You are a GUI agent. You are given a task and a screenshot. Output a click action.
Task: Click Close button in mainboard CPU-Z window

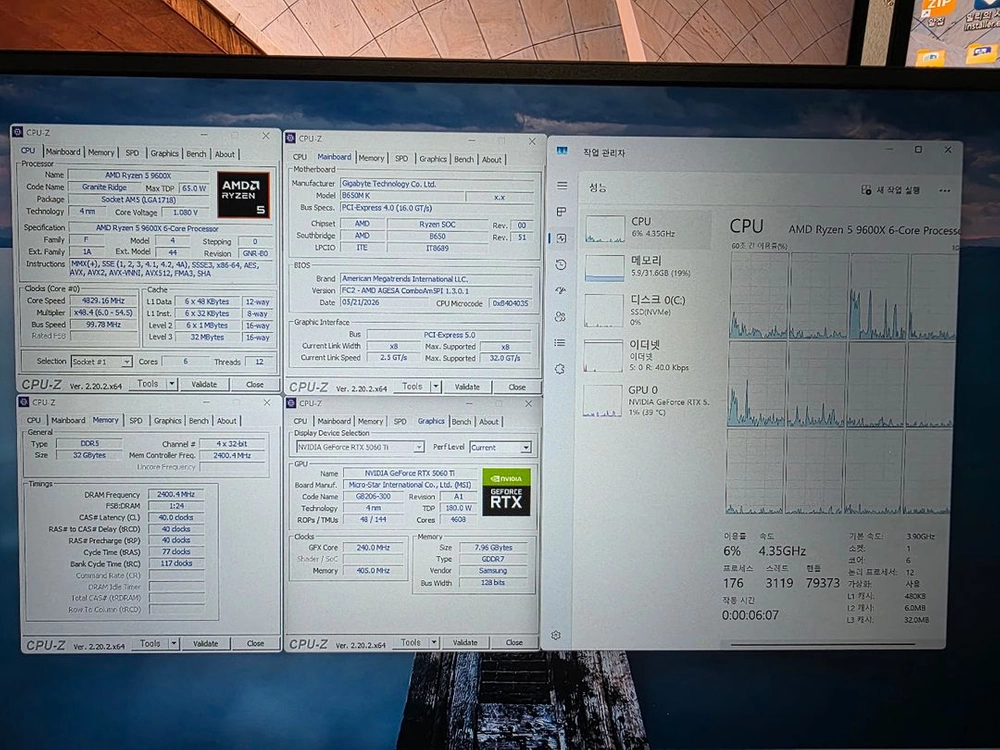pyautogui.click(x=517, y=386)
